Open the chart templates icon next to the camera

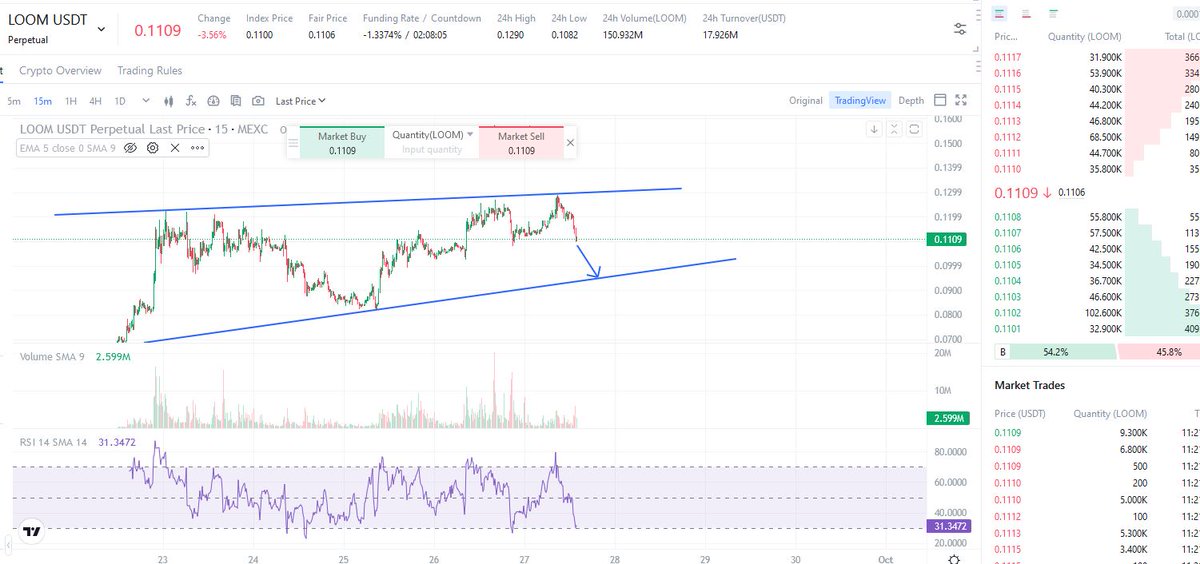[236, 101]
